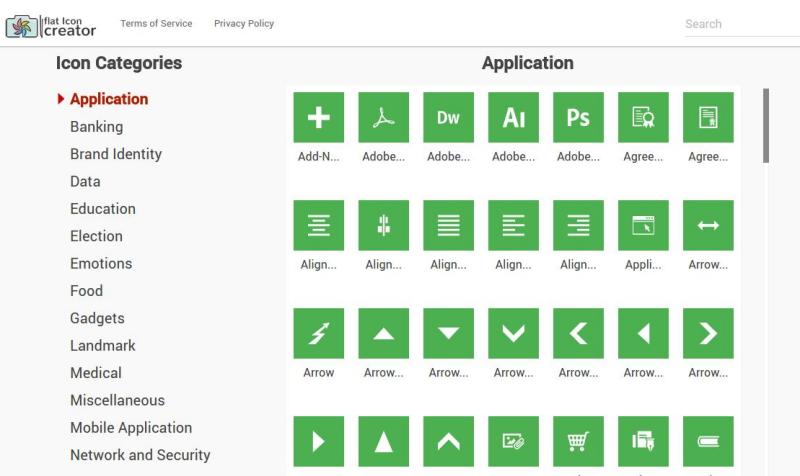This screenshot has width=800, height=476.
Task: Choose the Align justify lines icon
Action: pos(448,226)
